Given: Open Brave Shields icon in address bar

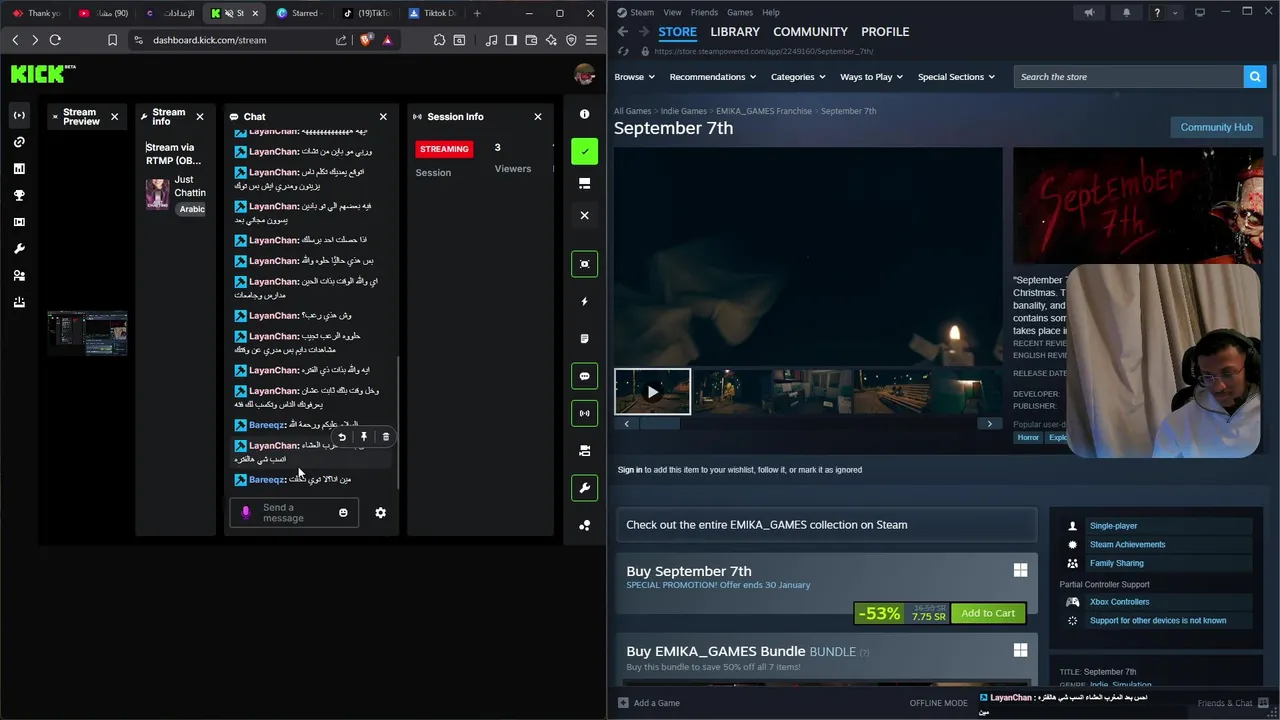Looking at the screenshot, I should [x=365, y=40].
